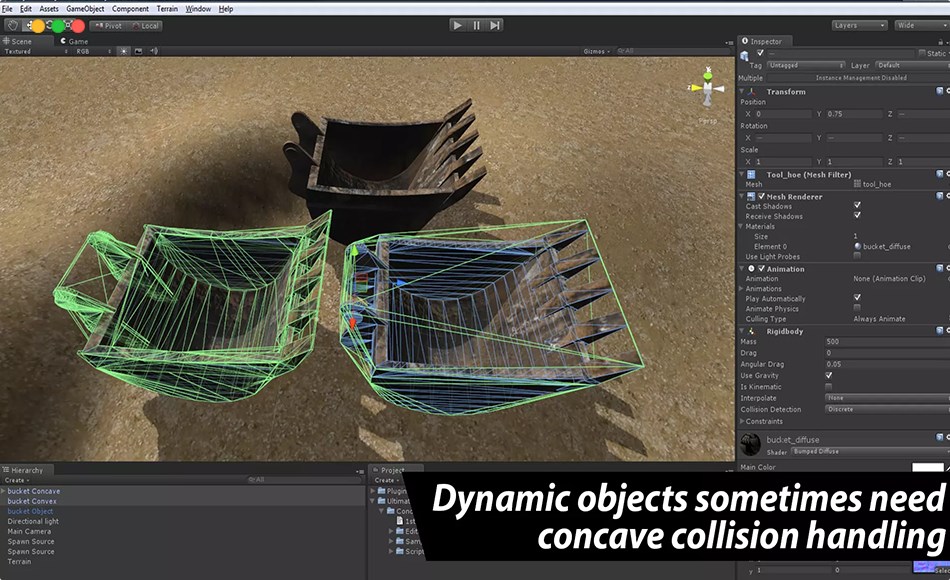Open the Layers dropdown in the toolbar
This screenshot has width=950, height=580.
click(861, 25)
